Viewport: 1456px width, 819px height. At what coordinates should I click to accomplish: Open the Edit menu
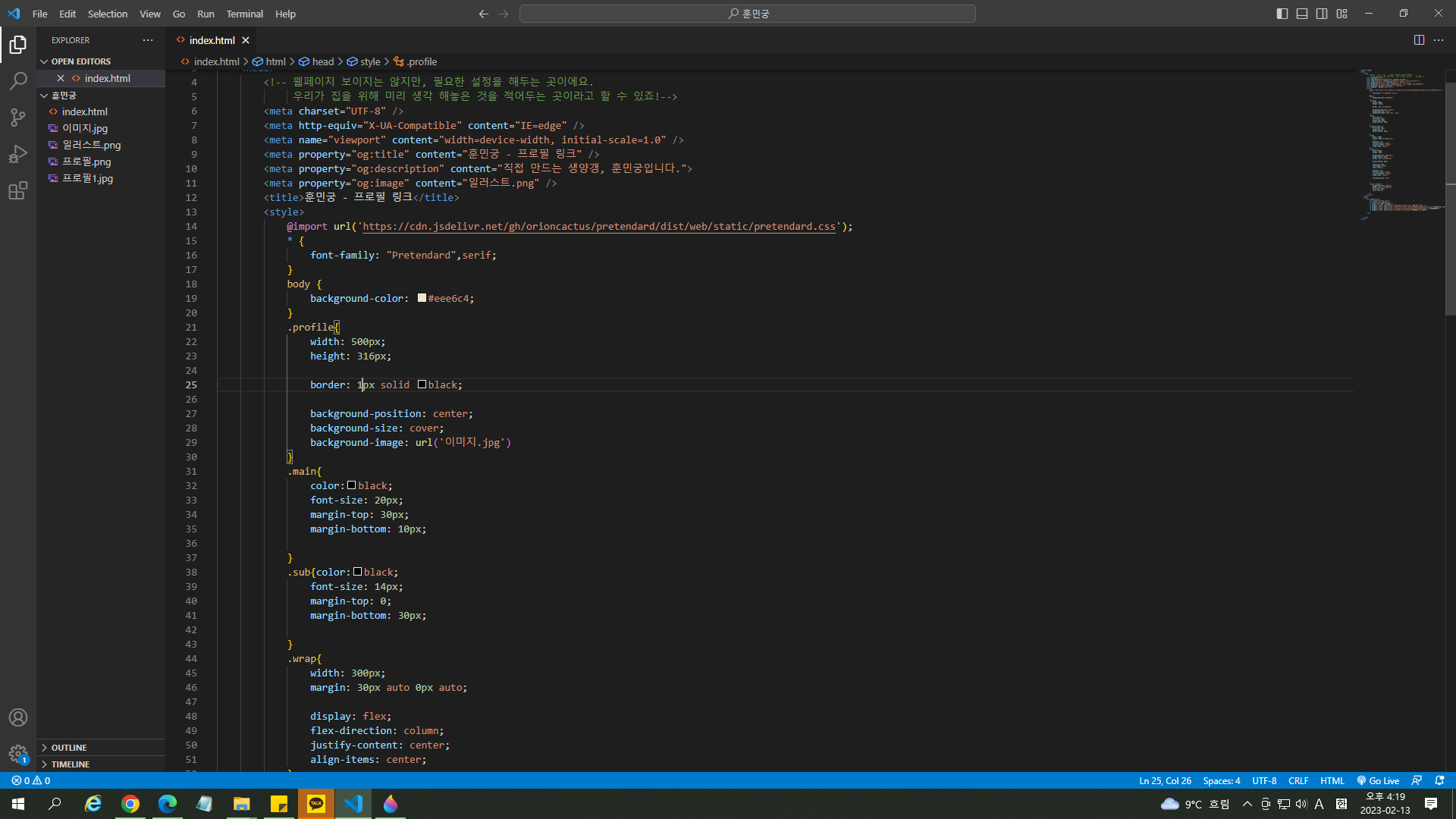(x=67, y=14)
